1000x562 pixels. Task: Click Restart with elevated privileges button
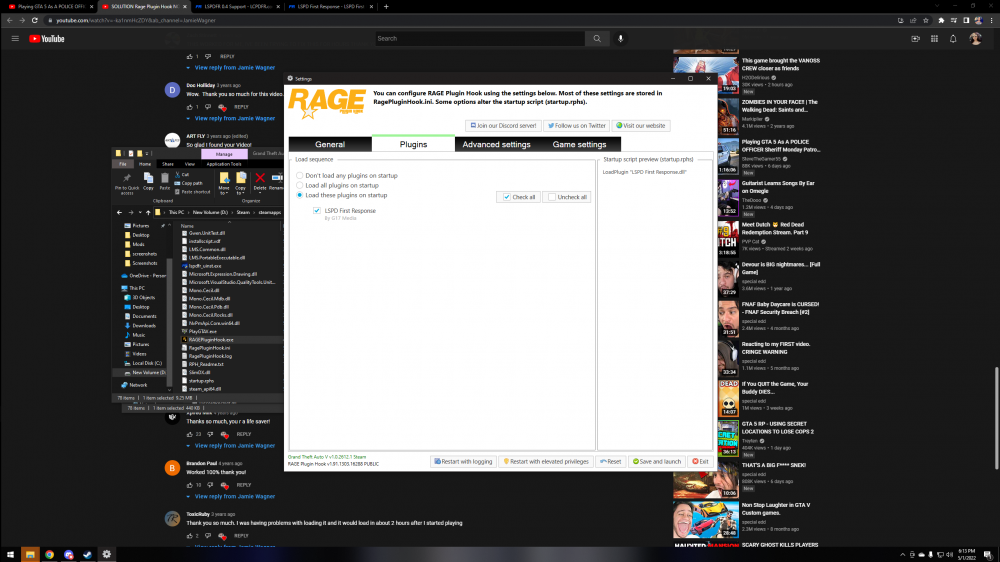[x=546, y=461]
